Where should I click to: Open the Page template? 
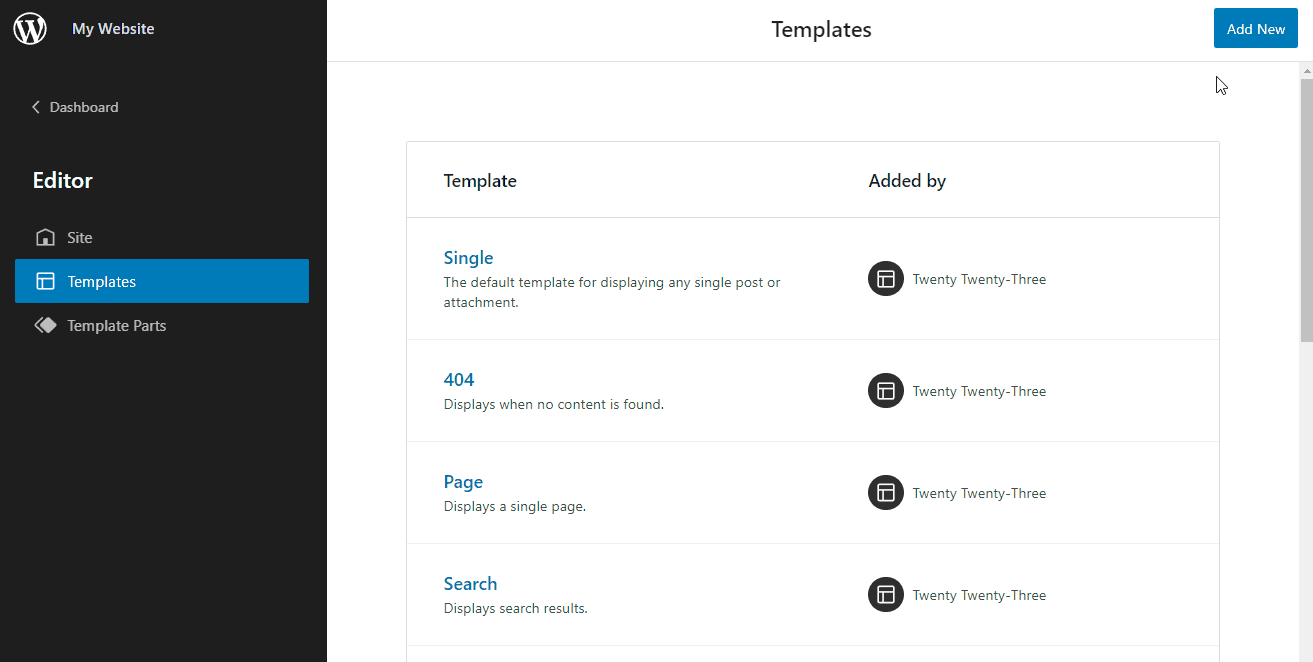463,481
